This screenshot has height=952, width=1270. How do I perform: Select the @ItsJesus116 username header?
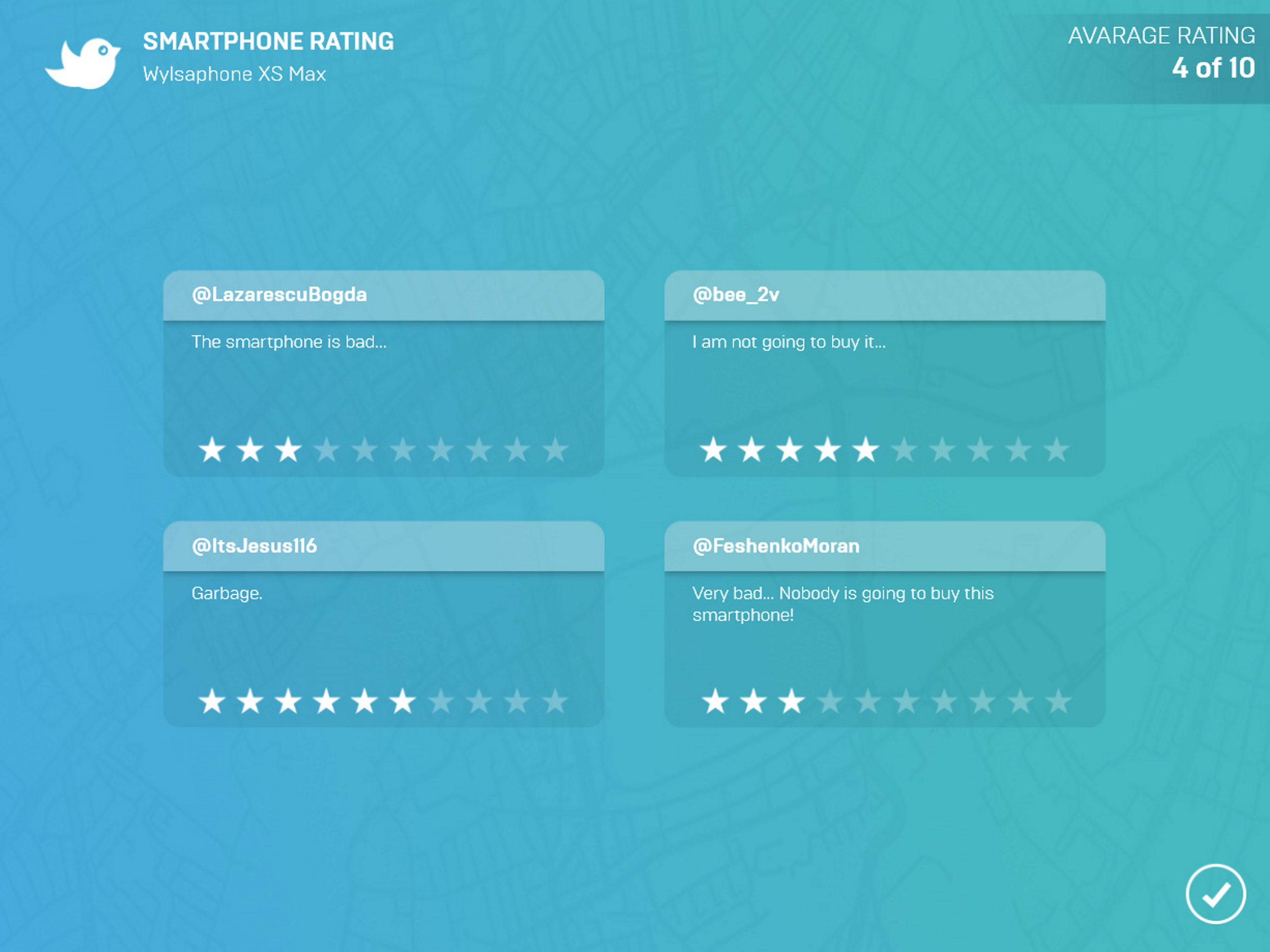[254, 546]
